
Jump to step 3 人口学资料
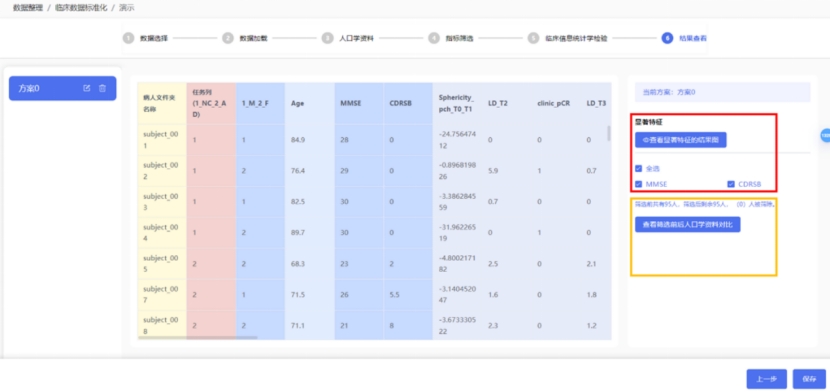click(x=348, y=38)
